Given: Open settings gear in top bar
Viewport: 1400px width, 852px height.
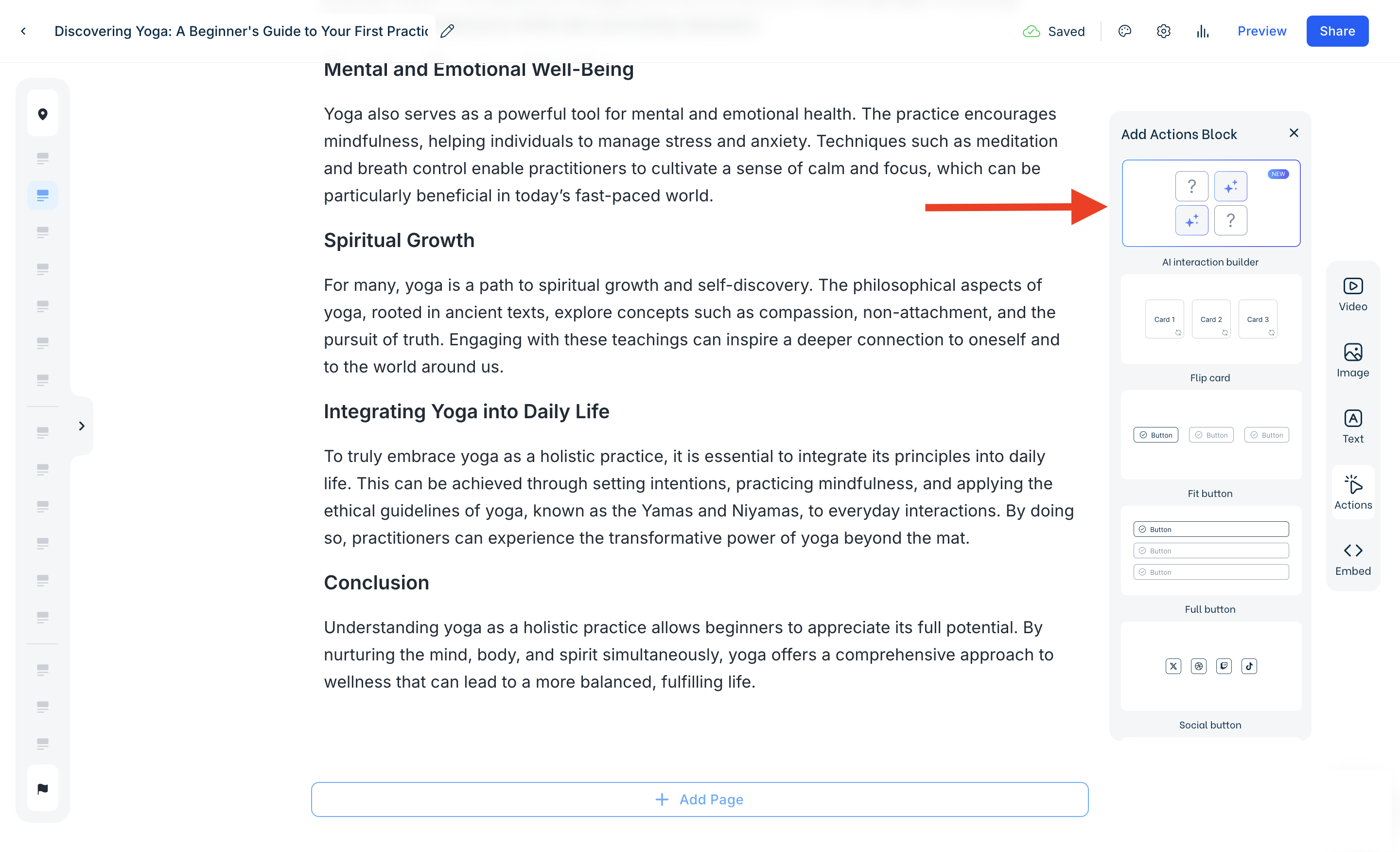Looking at the screenshot, I should [x=1163, y=31].
